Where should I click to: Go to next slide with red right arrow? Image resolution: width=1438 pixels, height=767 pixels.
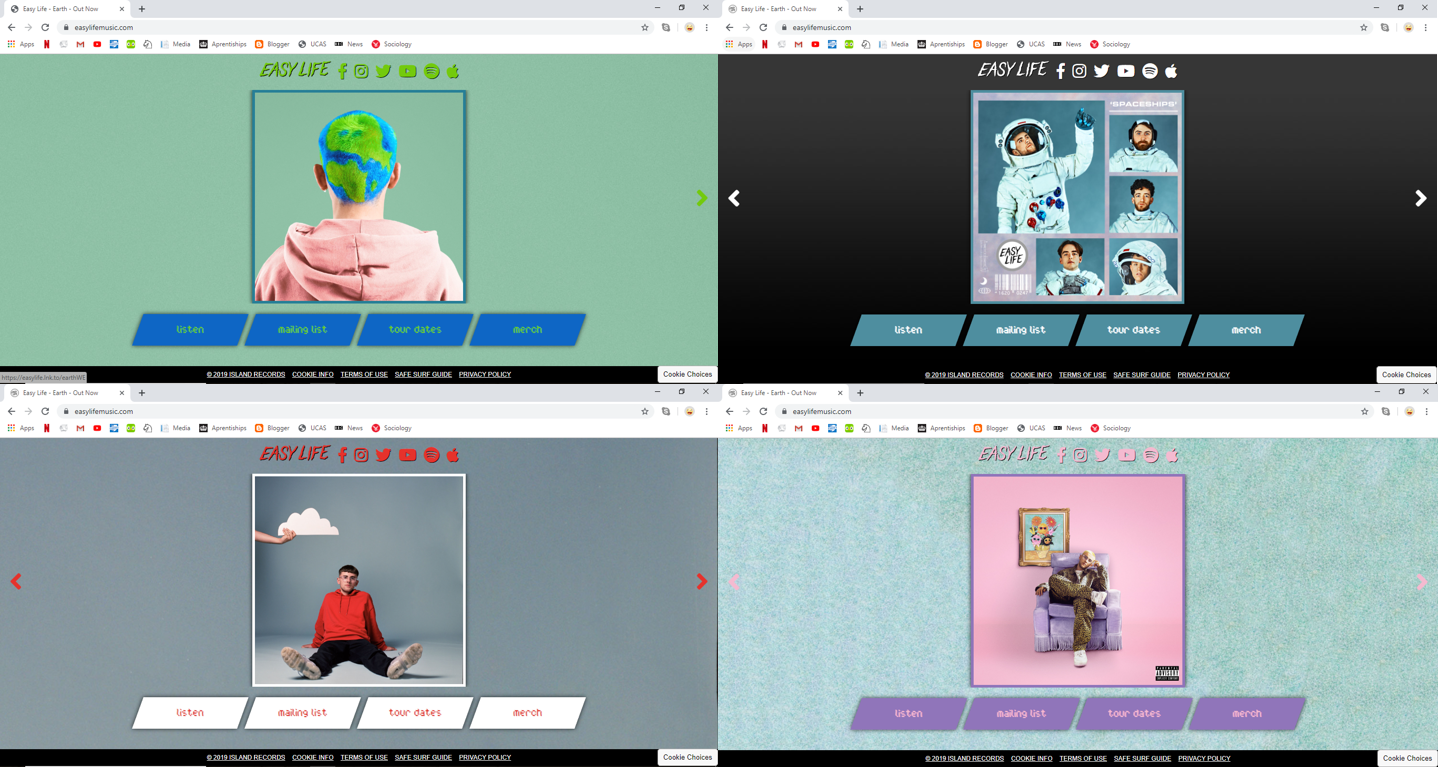(702, 581)
